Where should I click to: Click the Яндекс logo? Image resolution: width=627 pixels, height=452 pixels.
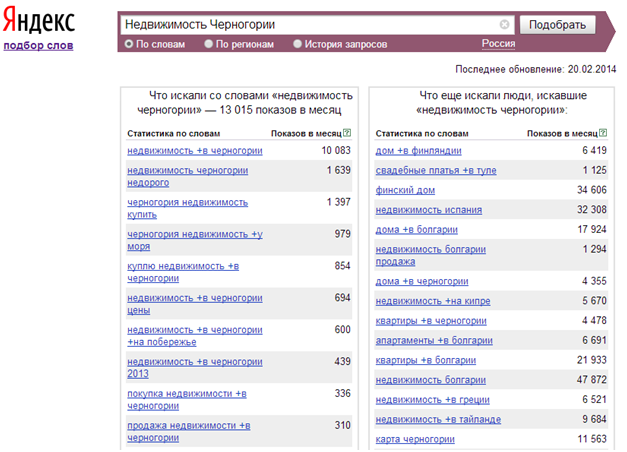[39, 20]
